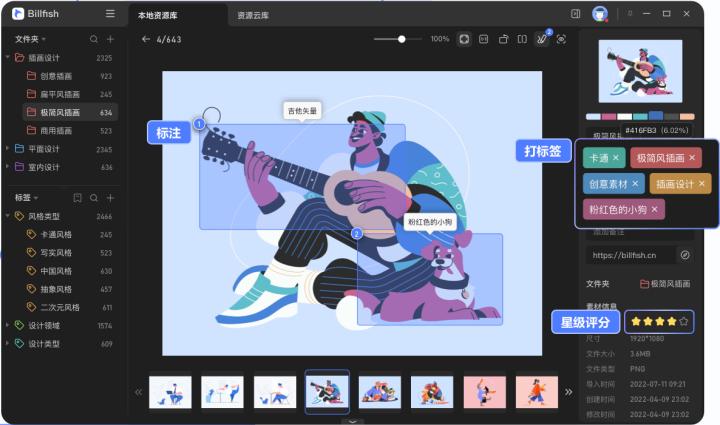Toggle the preview eye icon in toolbar

[x=561, y=39]
